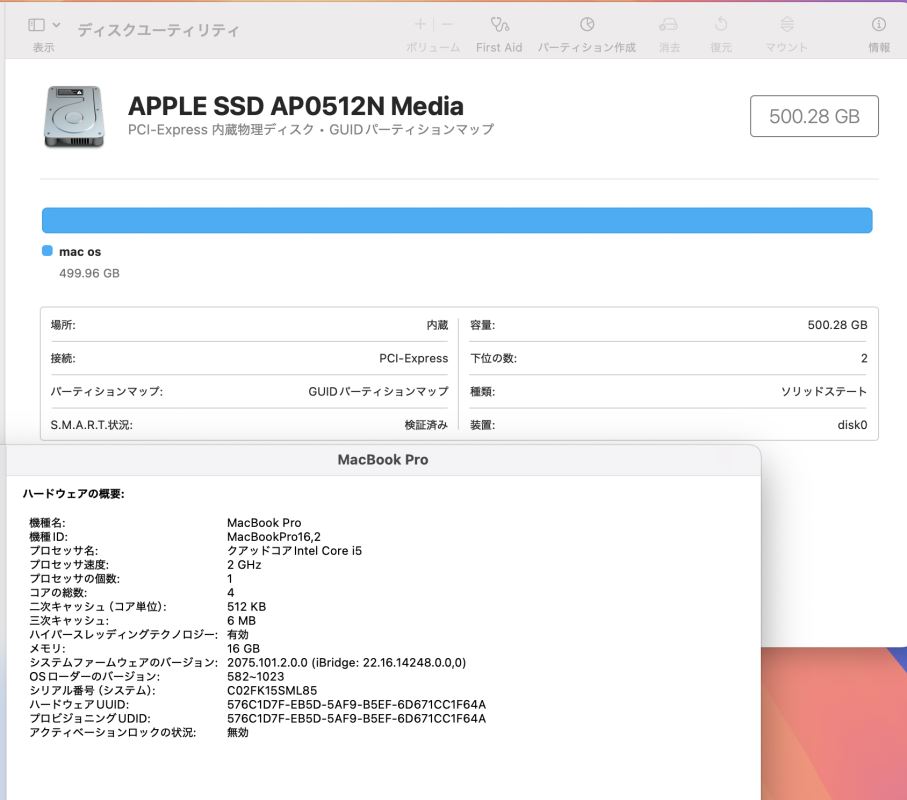Choose the restore arrow icon
This screenshot has width=907, height=800.
tap(721, 24)
